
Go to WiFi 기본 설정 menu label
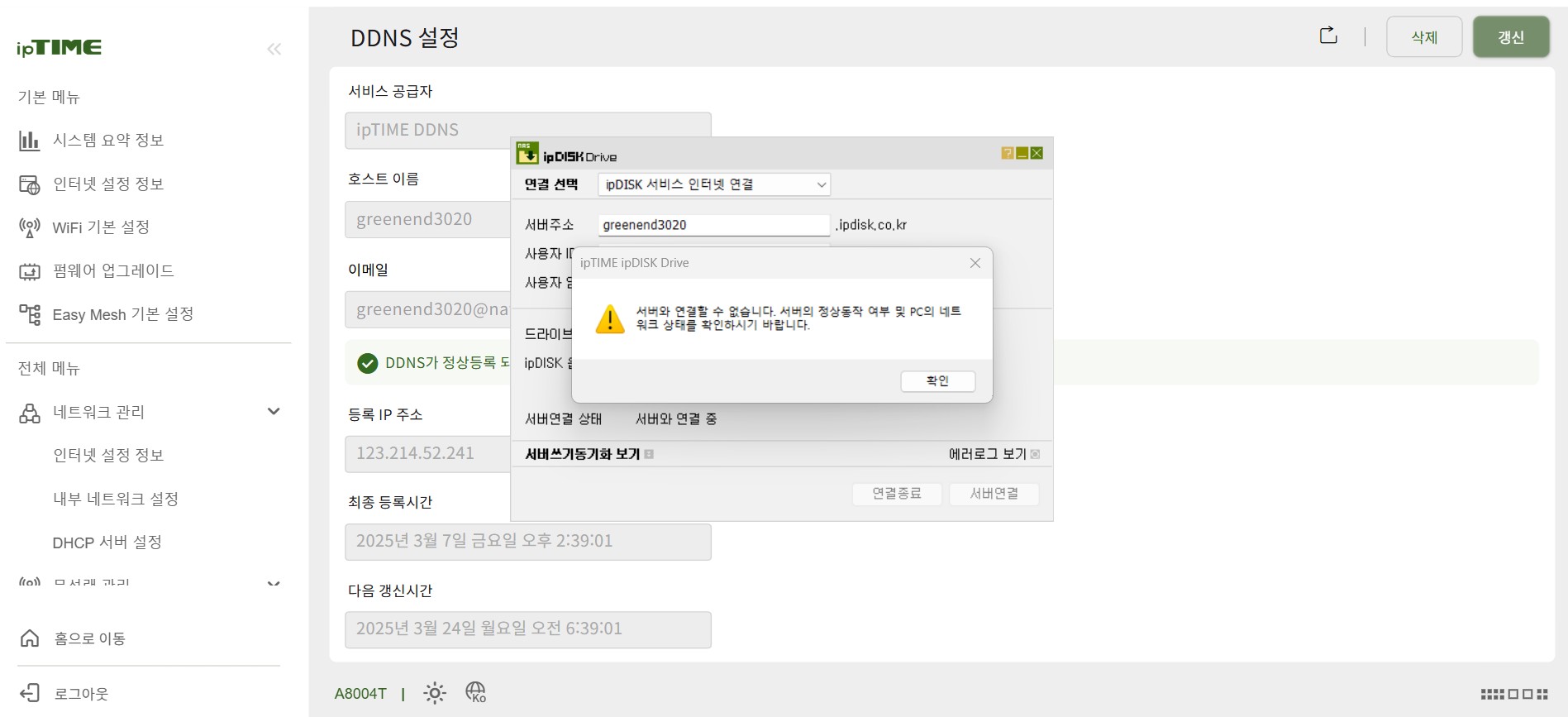click(x=101, y=227)
